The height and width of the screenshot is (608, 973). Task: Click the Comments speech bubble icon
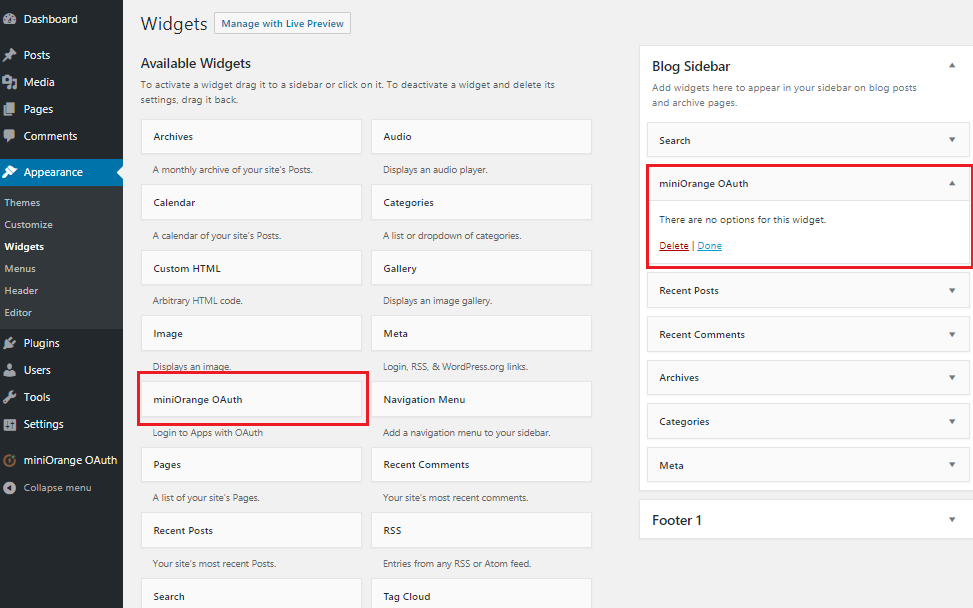click(9, 136)
